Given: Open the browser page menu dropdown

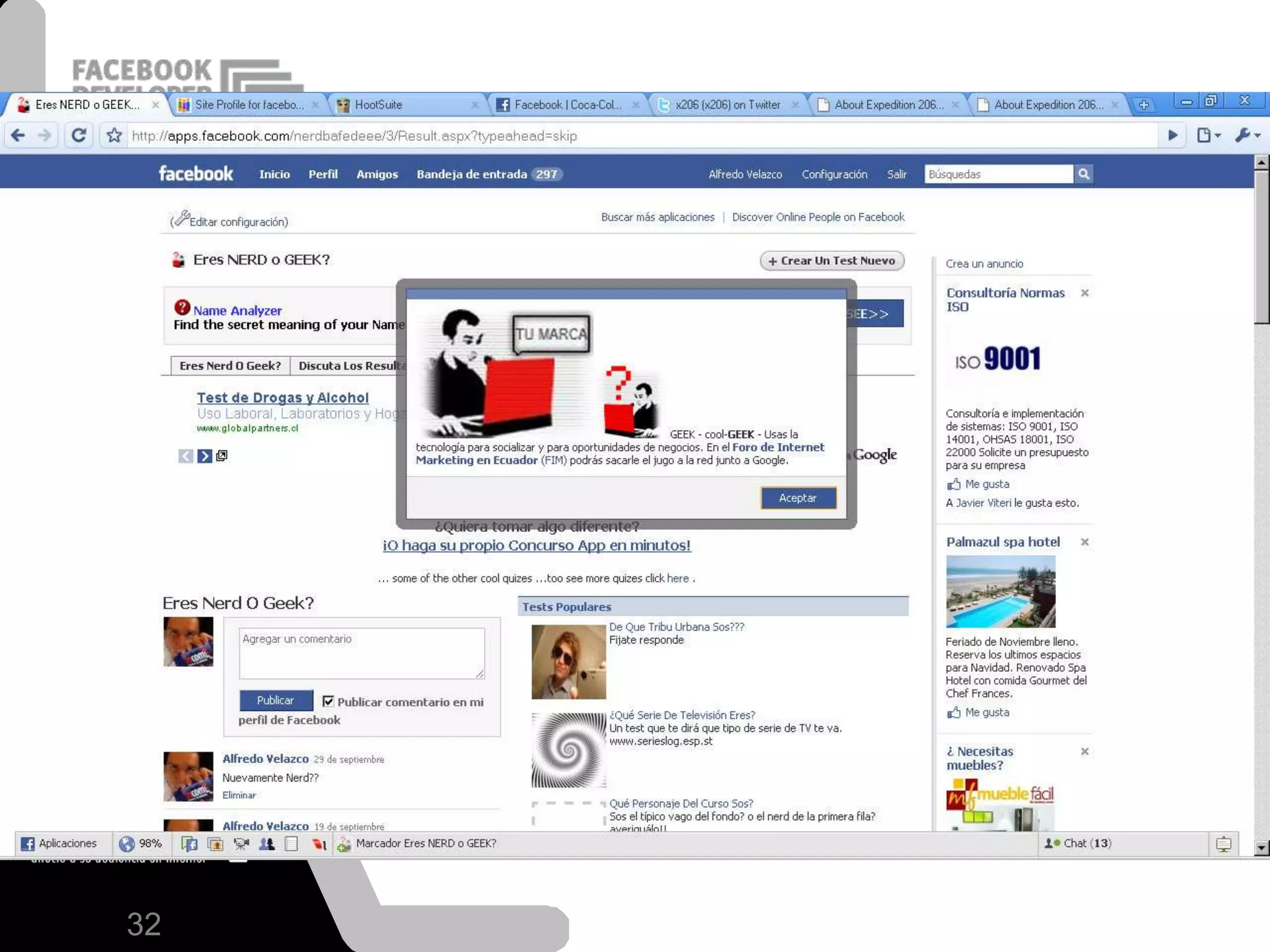Looking at the screenshot, I should coord(1208,135).
